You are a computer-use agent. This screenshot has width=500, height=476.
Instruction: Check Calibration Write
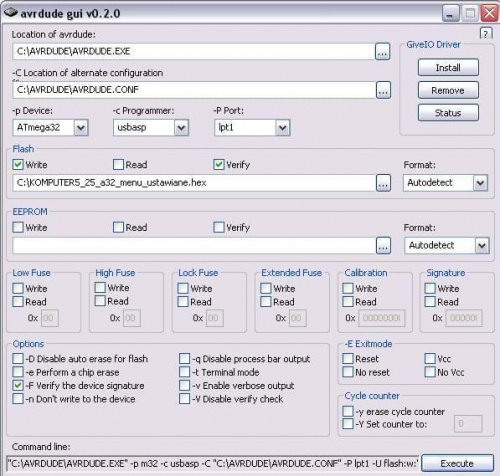348,288
